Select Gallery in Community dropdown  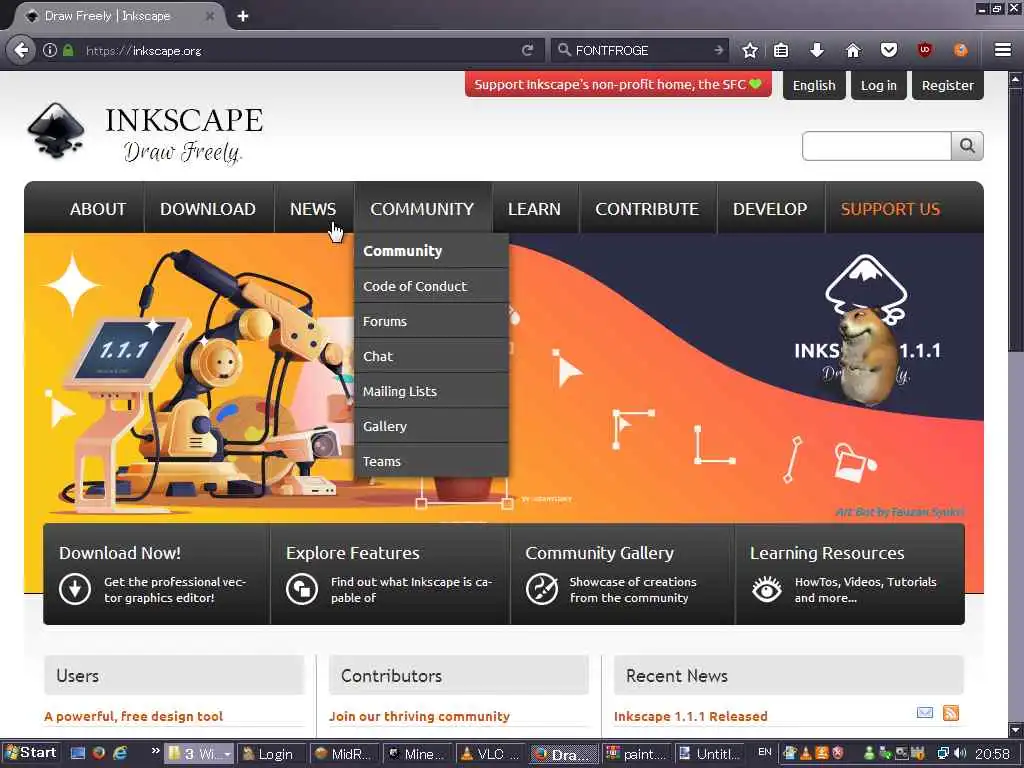pyautogui.click(x=431, y=426)
